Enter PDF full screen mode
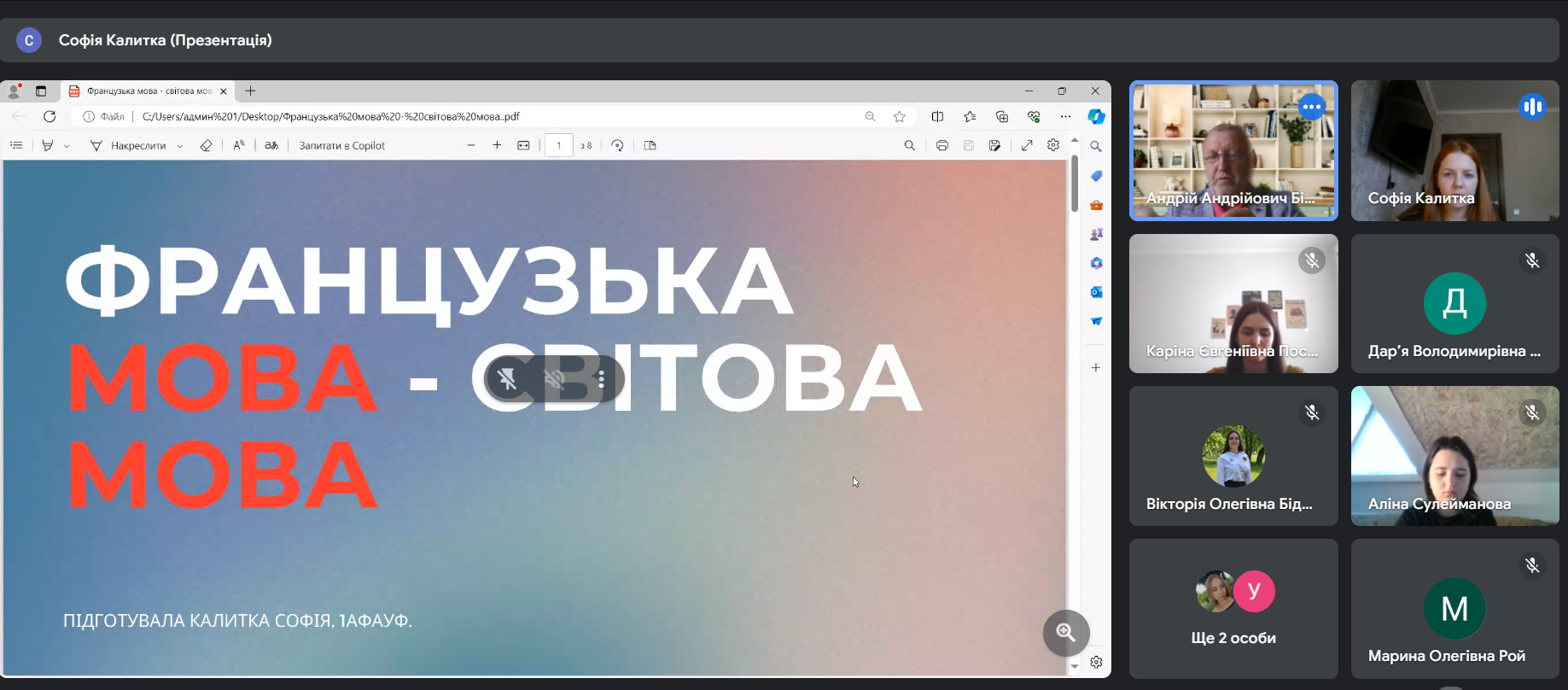 1027,145
